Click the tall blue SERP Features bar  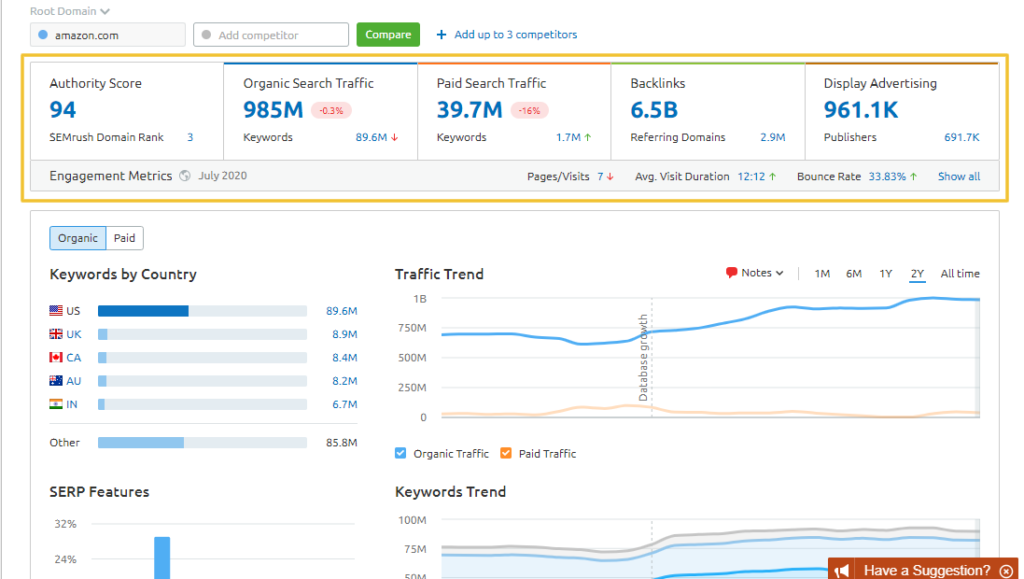pyautogui.click(x=162, y=557)
